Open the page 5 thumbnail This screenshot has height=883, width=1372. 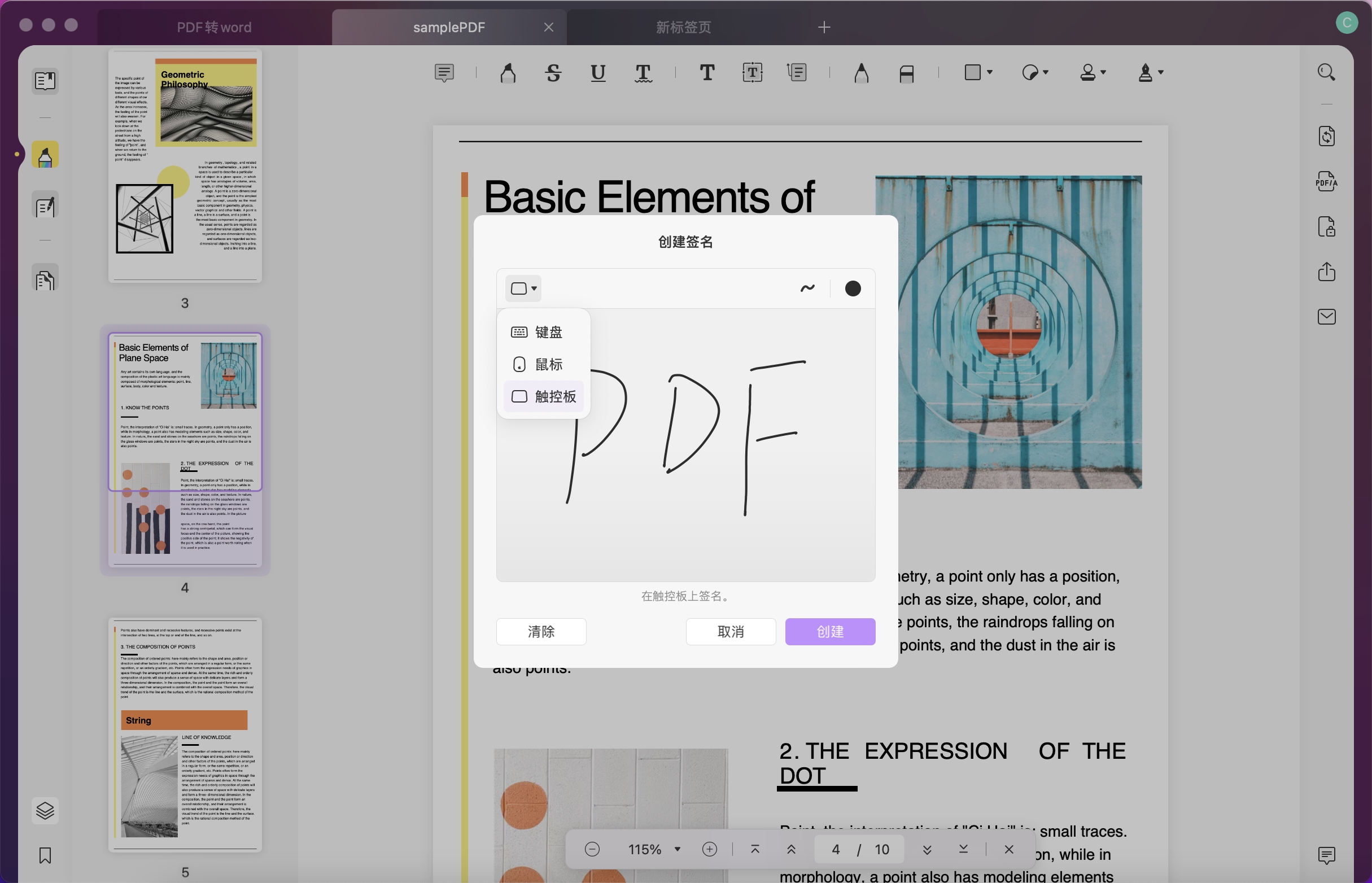[185, 735]
